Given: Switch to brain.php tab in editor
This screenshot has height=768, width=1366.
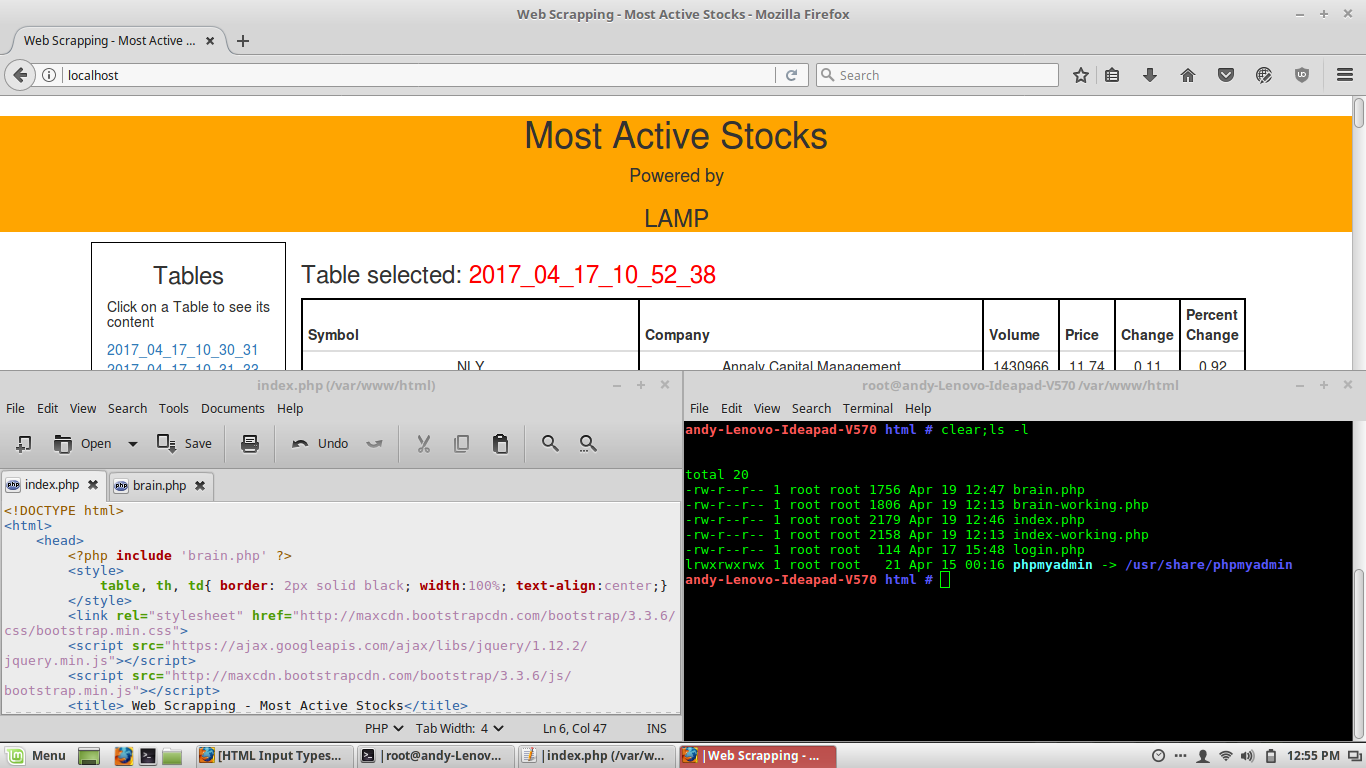Looking at the screenshot, I should pyautogui.click(x=160, y=486).
